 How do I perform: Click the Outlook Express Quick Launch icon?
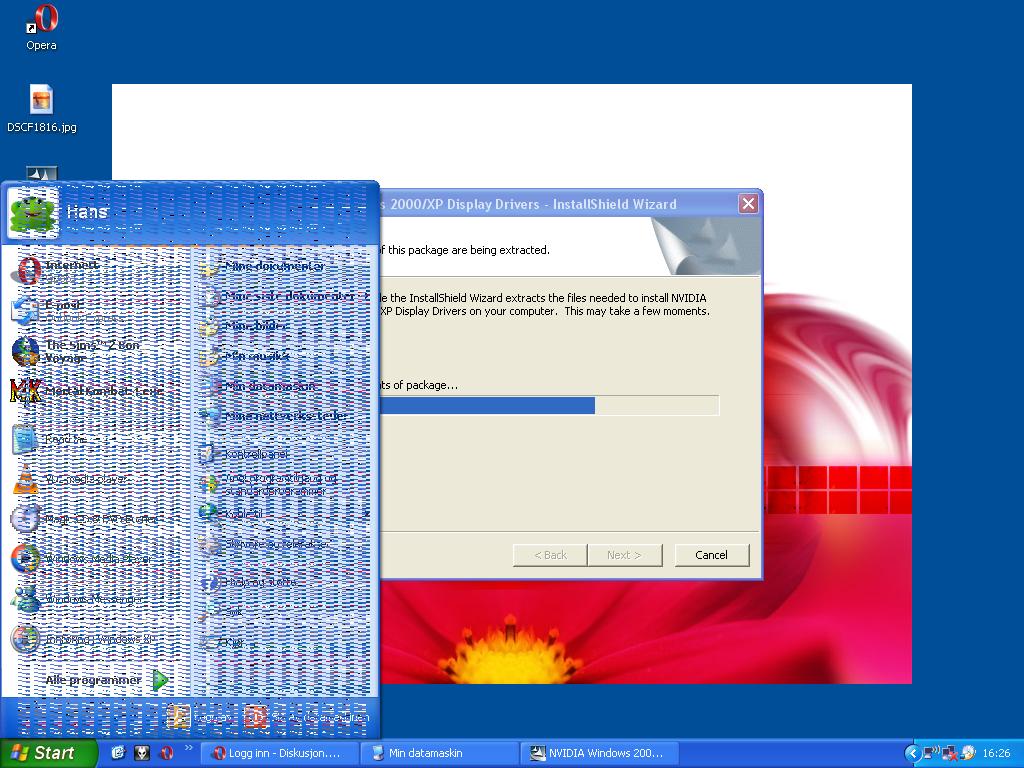click(118, 753)
